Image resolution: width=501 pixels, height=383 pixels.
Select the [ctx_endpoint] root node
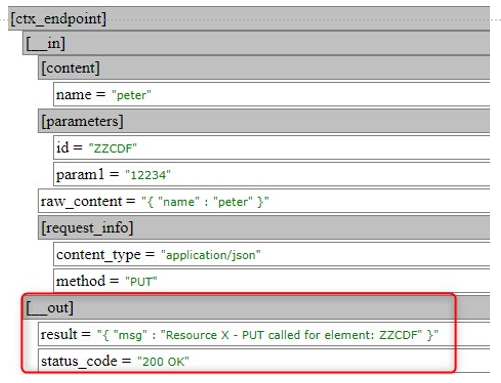pos(249,19)
